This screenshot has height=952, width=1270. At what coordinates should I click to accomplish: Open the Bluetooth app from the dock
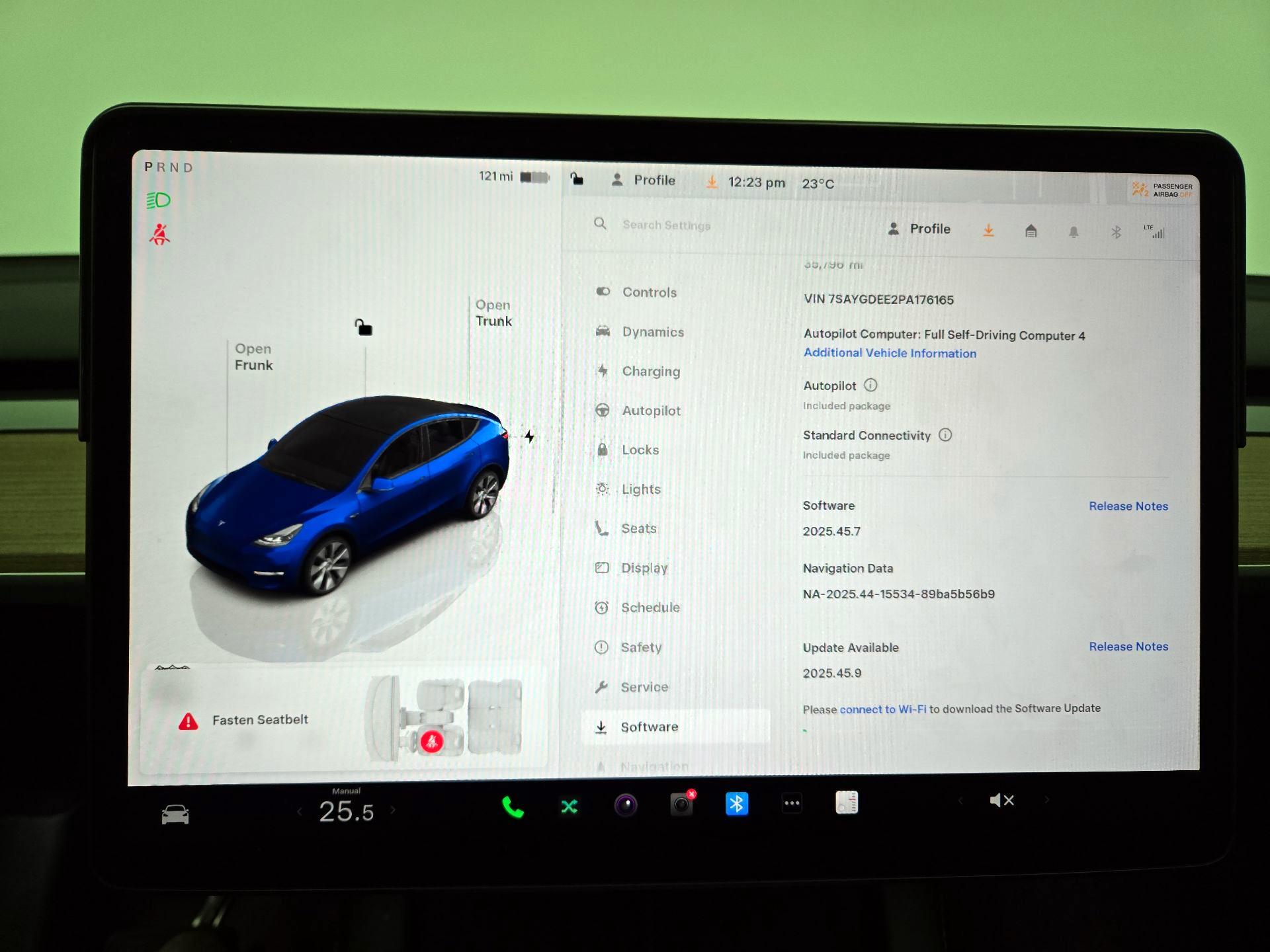[736, 804]
